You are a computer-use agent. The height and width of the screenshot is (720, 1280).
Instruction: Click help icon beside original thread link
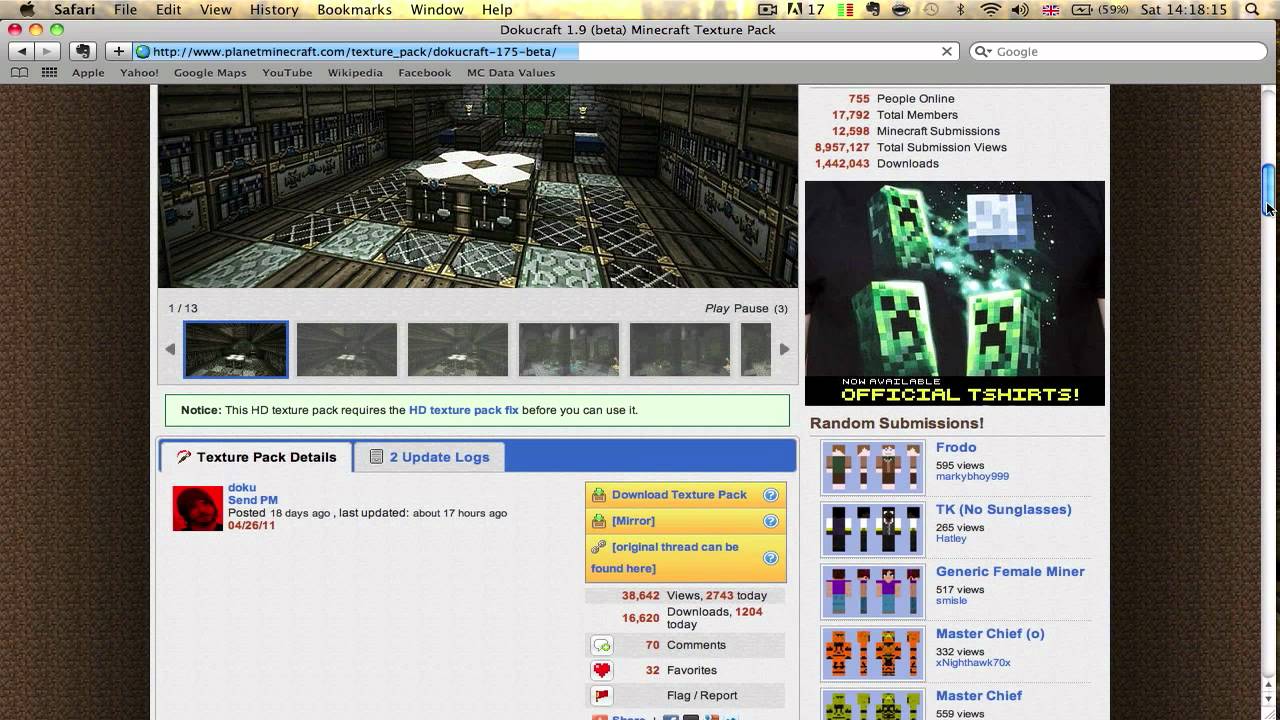(x=770, y=558)
